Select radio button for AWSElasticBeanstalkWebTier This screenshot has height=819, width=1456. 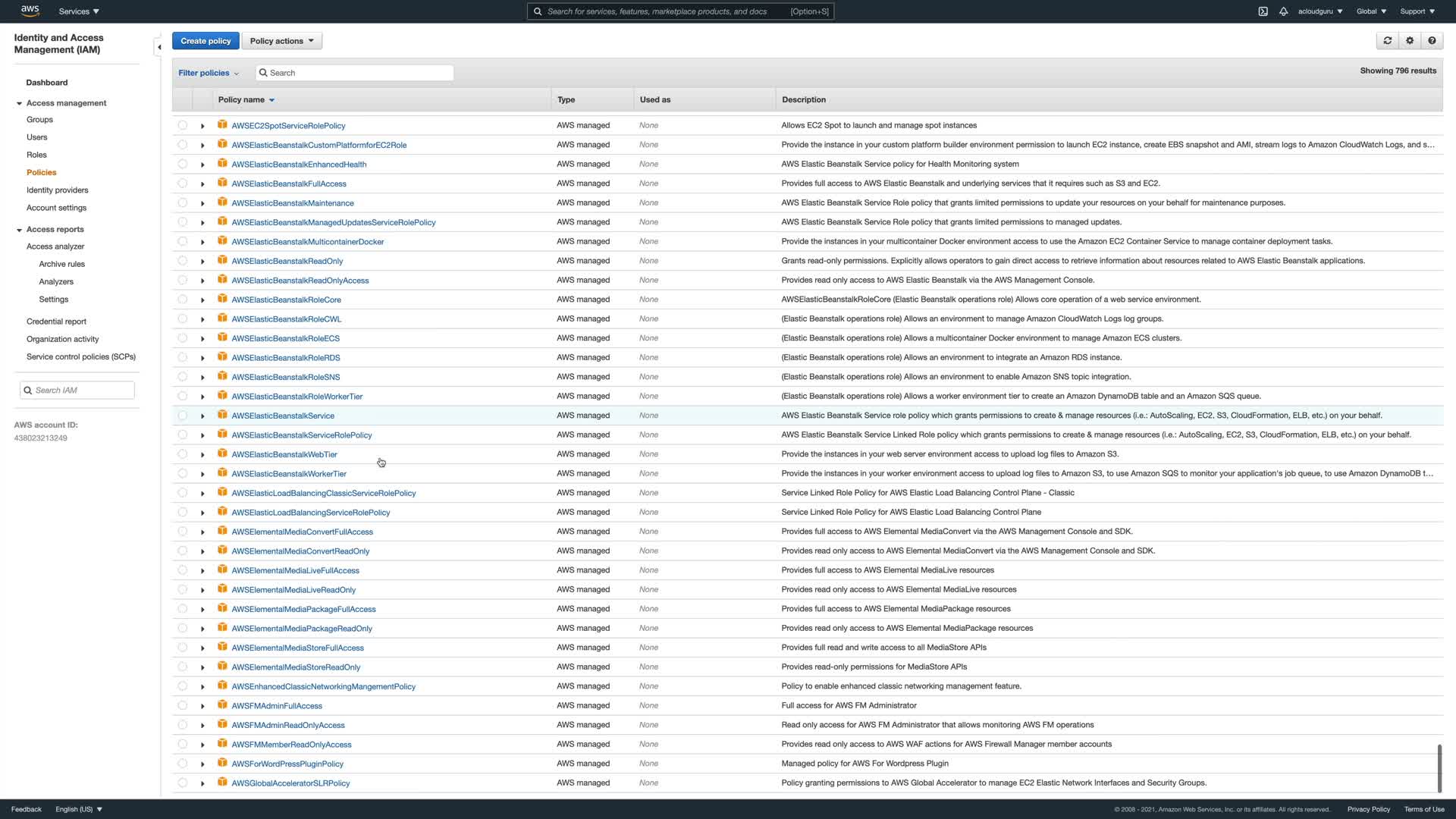[183, 454]
